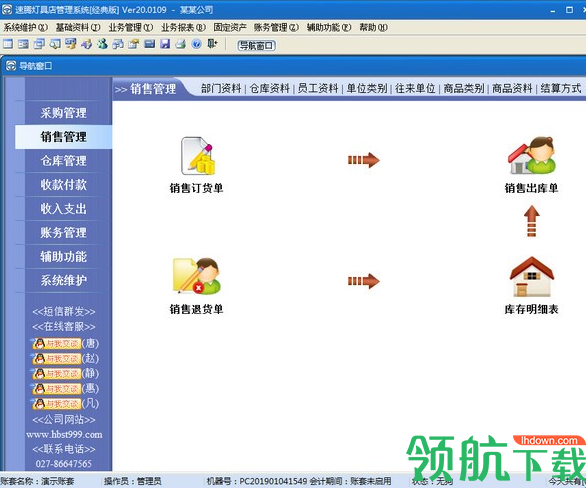
Task: Select 账务管理 in the sidebar
Action: click(64, 232)
